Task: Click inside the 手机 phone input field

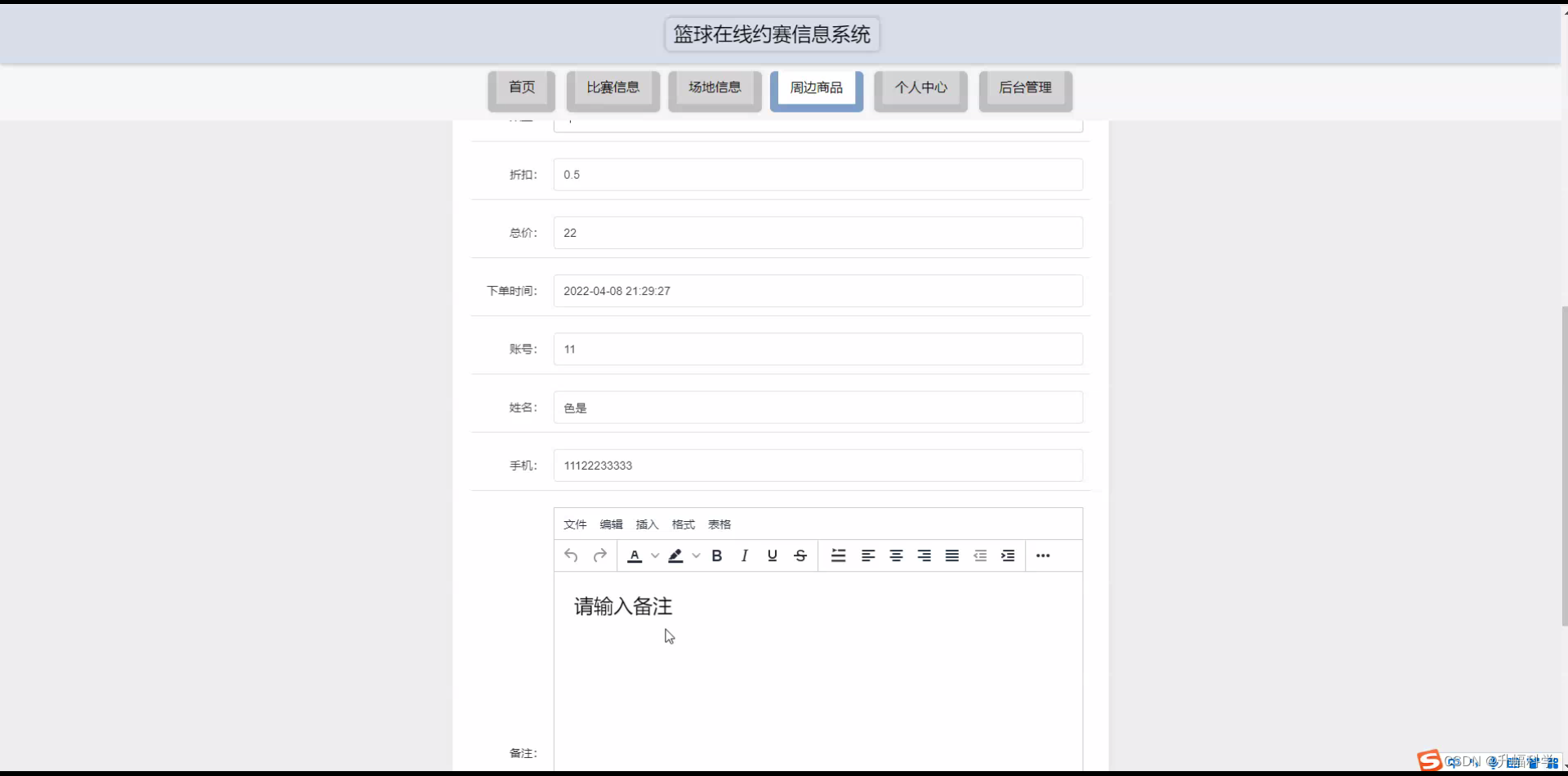Action: pos(817,465)
